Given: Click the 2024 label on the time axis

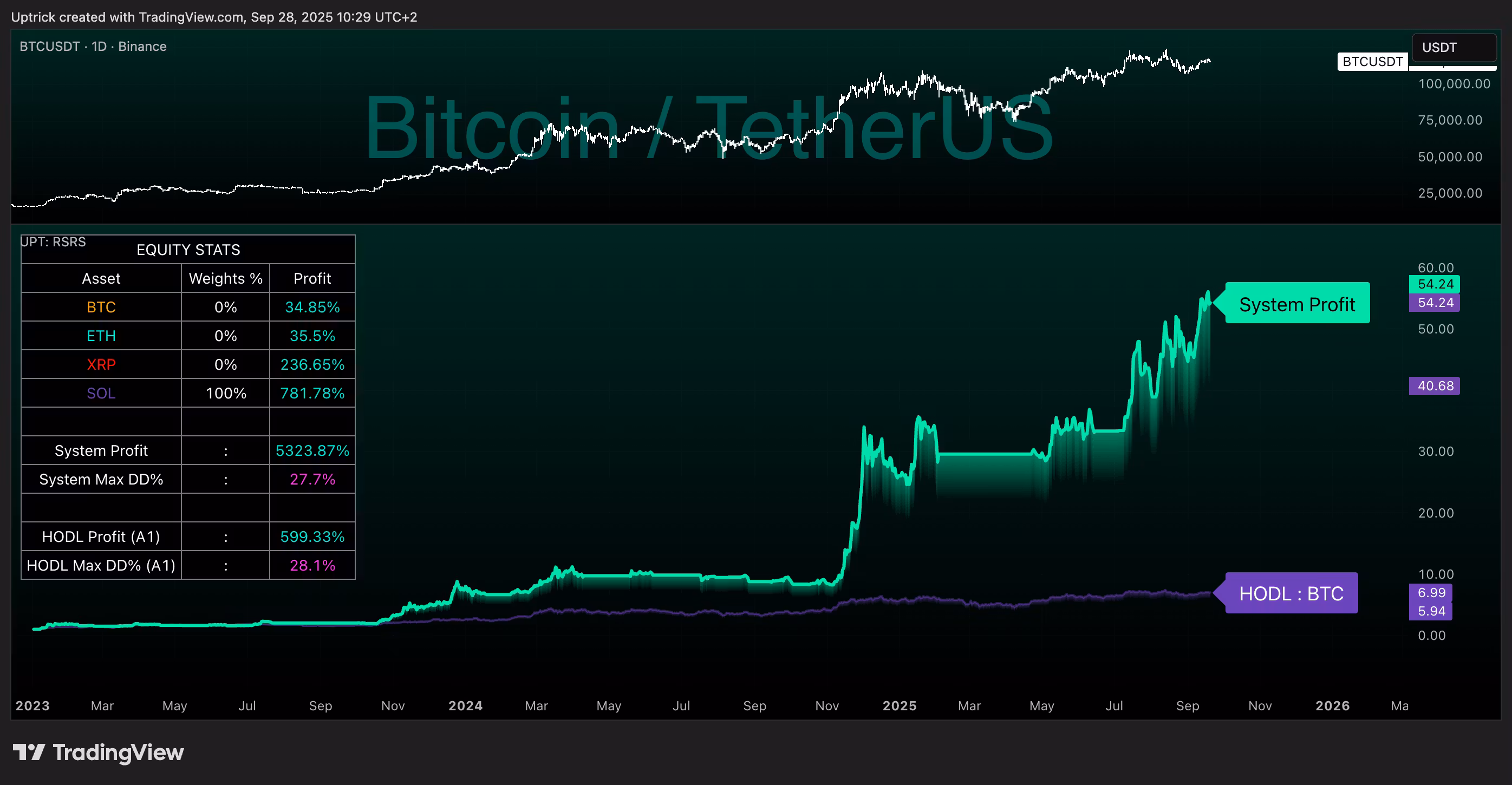Looking at the screenshot, I should click(465, 706).
